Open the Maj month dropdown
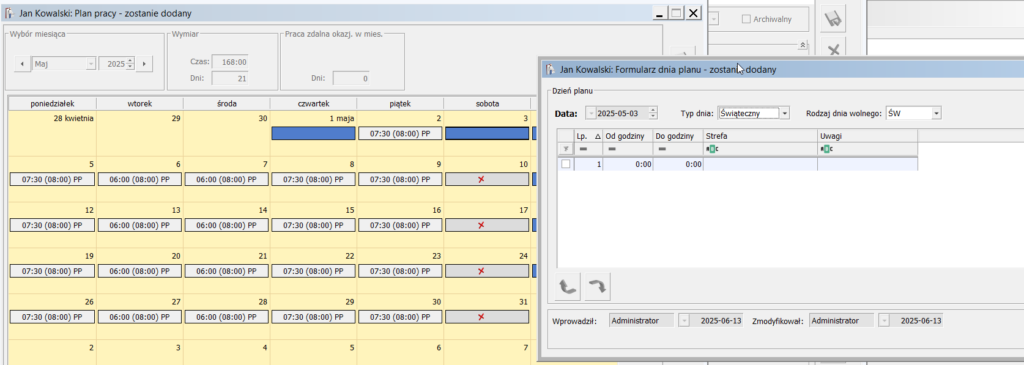The image size is (1024, 365). point(90,63)
